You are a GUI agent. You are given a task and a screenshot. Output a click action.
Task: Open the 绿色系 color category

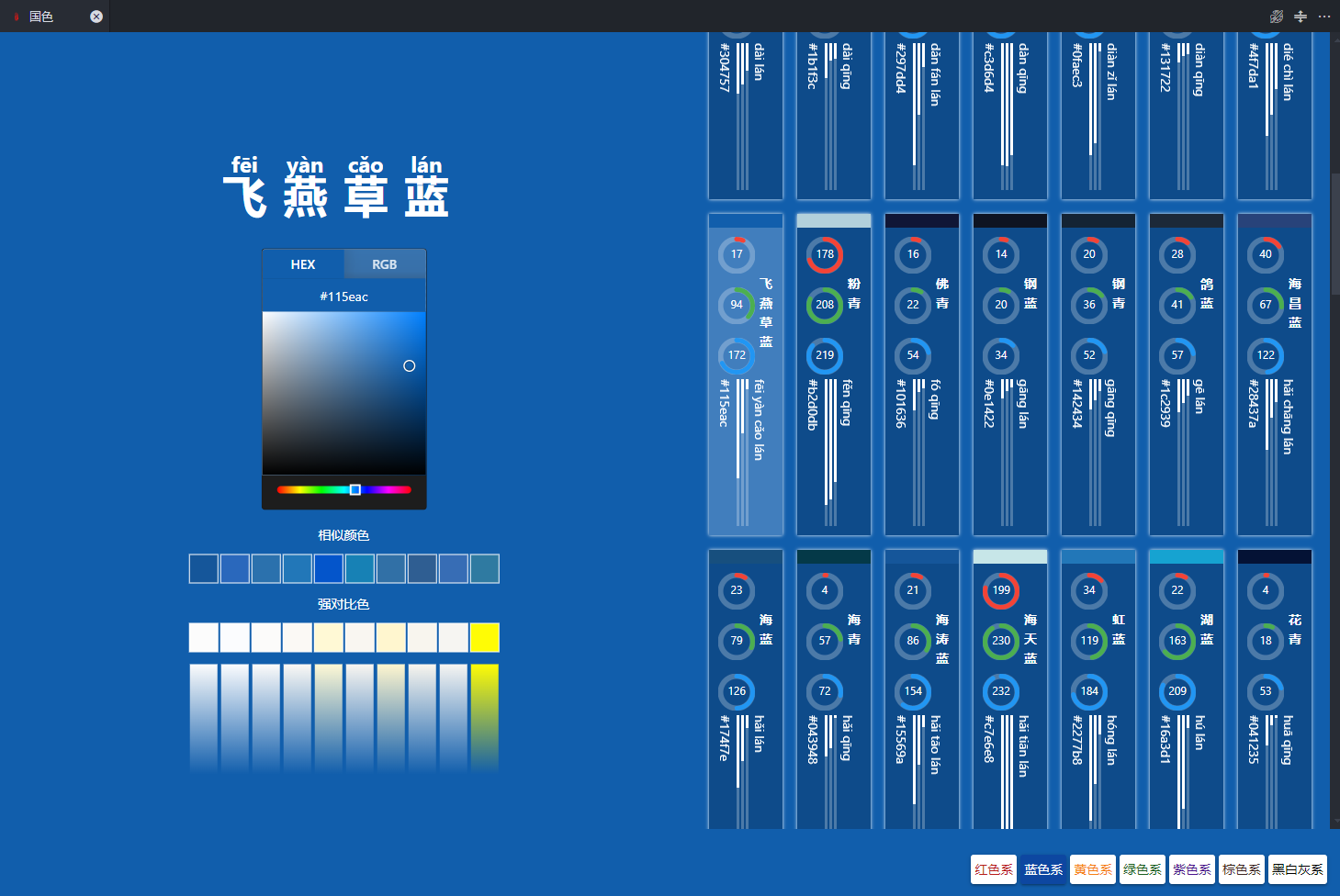(1142, 869)
